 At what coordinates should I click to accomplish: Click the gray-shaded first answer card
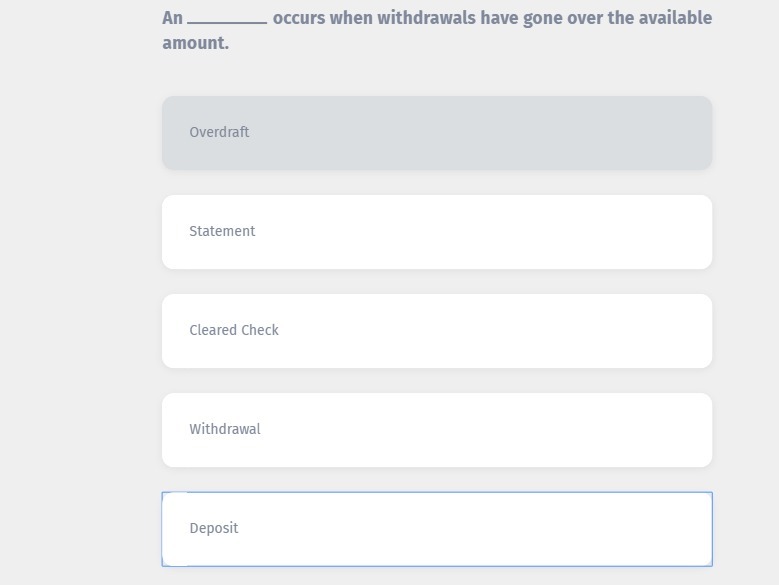pyautogui.click(x=436, y=133)
